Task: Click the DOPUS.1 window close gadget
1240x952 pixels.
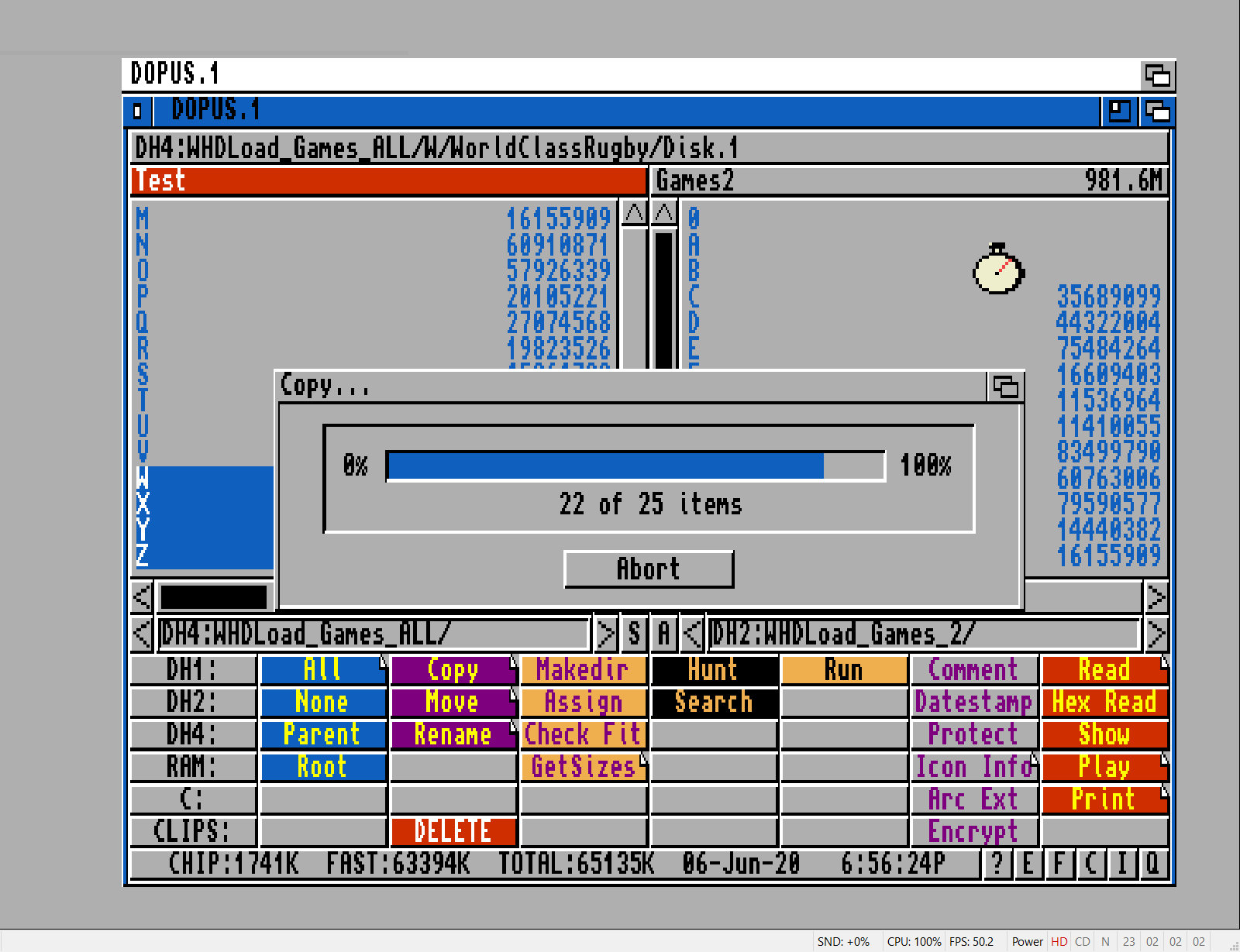Action: (x=137, y=112)
